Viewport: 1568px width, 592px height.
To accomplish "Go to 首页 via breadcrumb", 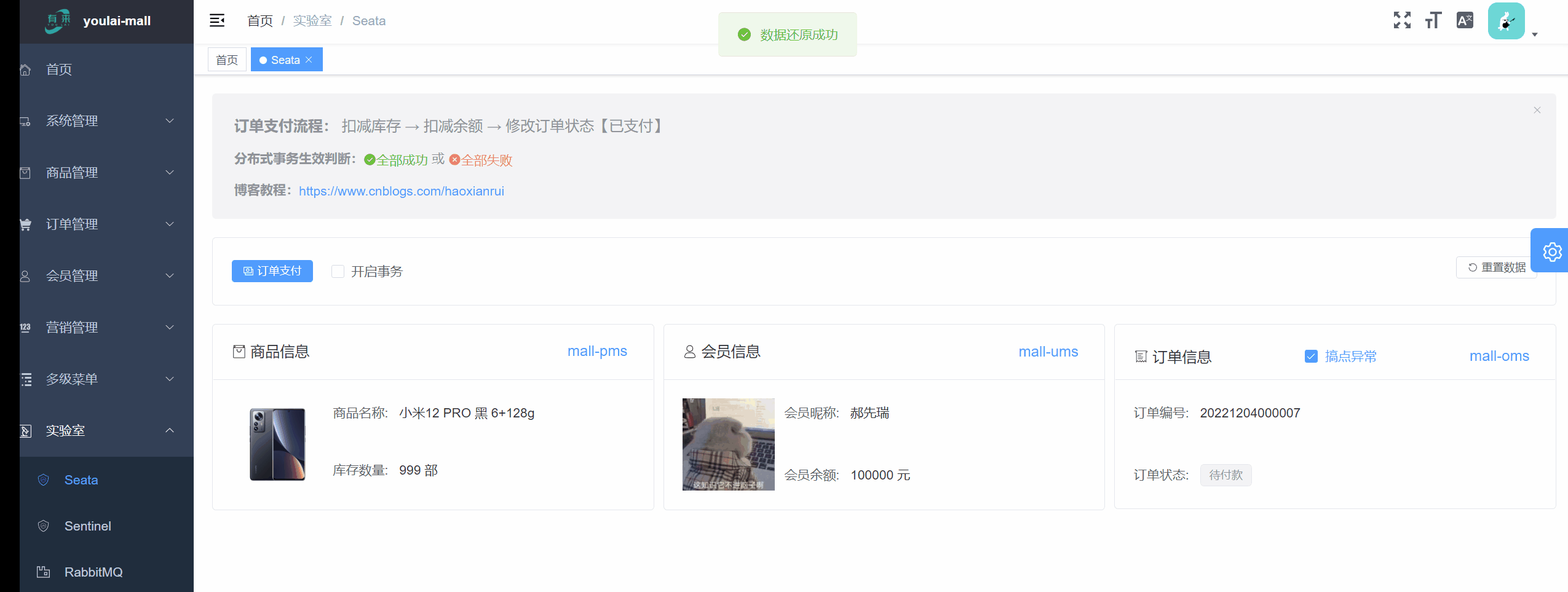I will point(260,21).
